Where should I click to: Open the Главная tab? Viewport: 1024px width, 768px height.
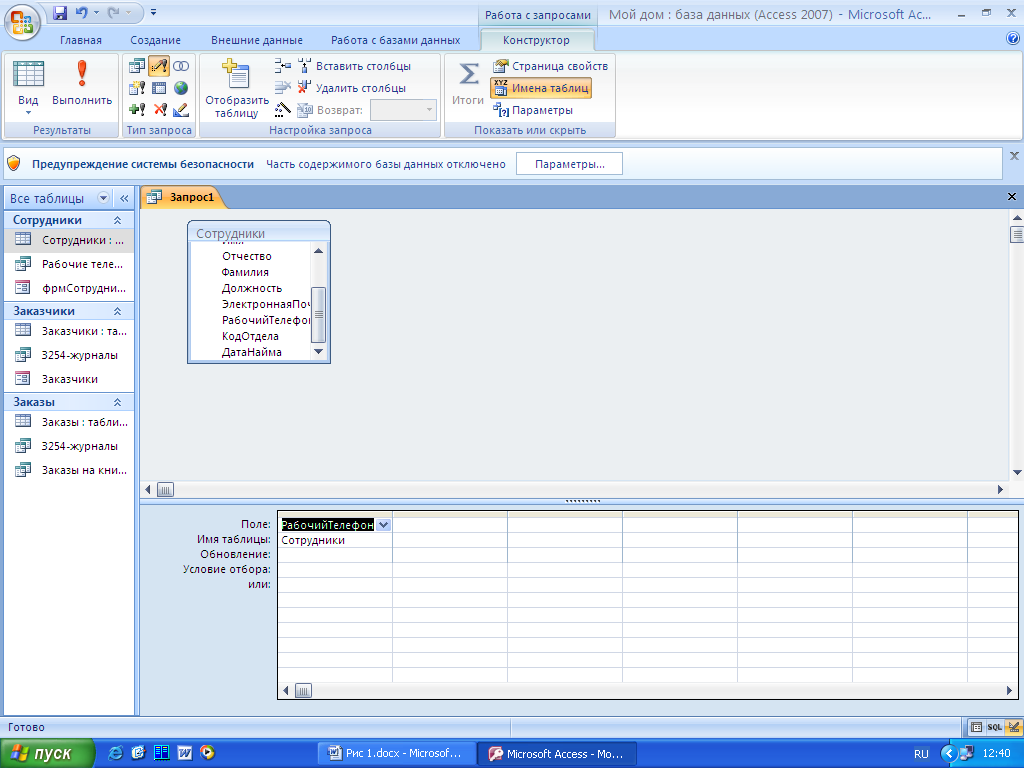pyautogui.click(x=80, y=40)
